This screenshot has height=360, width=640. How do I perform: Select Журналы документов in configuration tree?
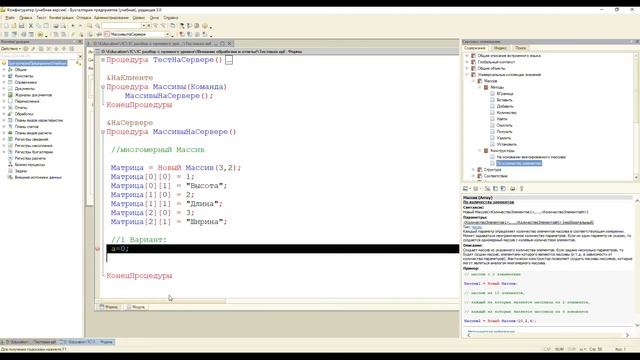point(33,95)
